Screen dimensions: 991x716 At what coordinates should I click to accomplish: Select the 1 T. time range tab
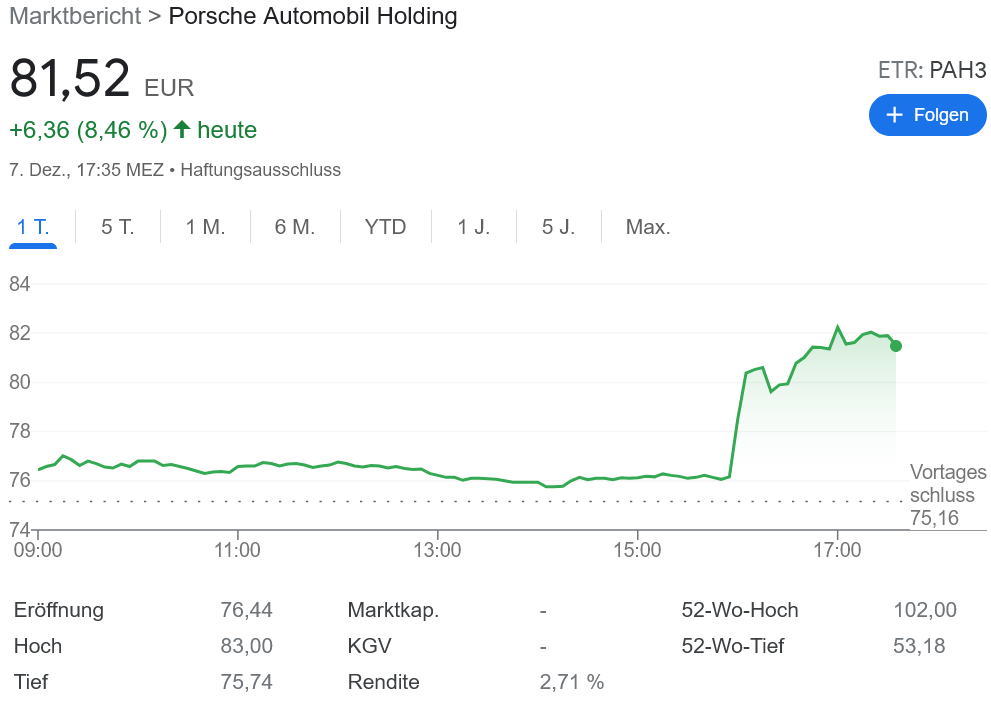coord(33,227)
